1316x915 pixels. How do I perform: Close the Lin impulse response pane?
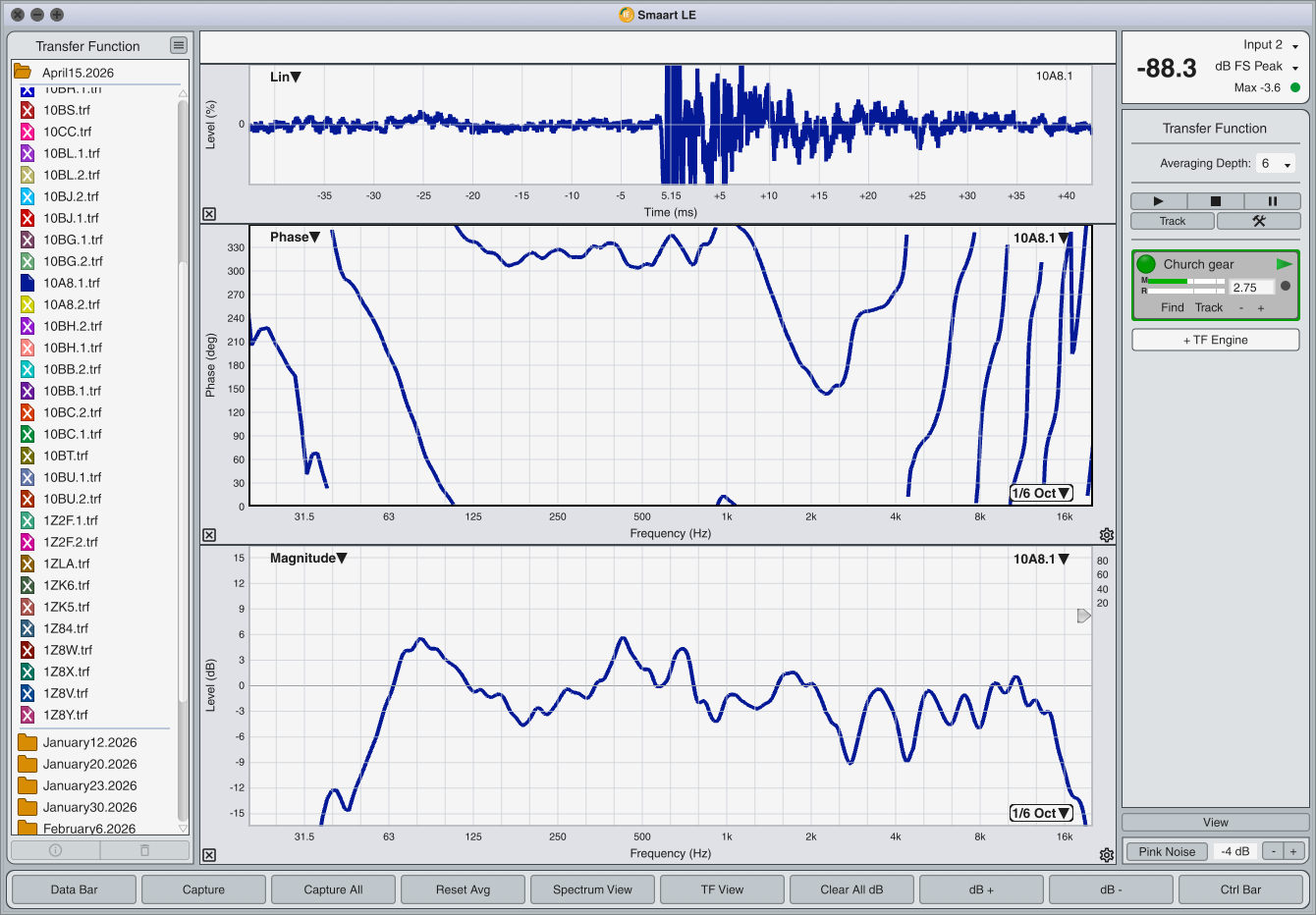point(209,214)
